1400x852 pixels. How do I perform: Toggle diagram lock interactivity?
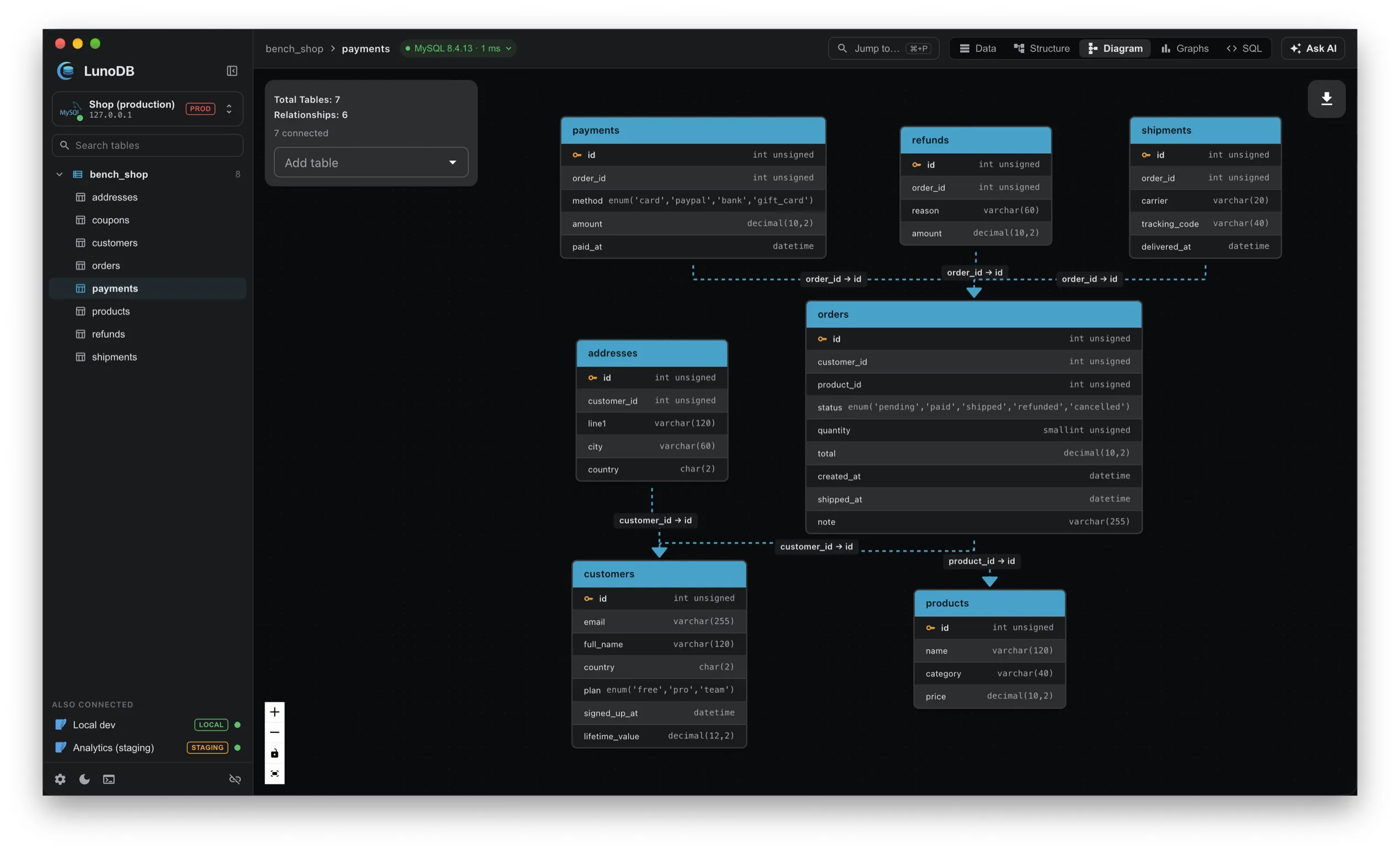274,753
